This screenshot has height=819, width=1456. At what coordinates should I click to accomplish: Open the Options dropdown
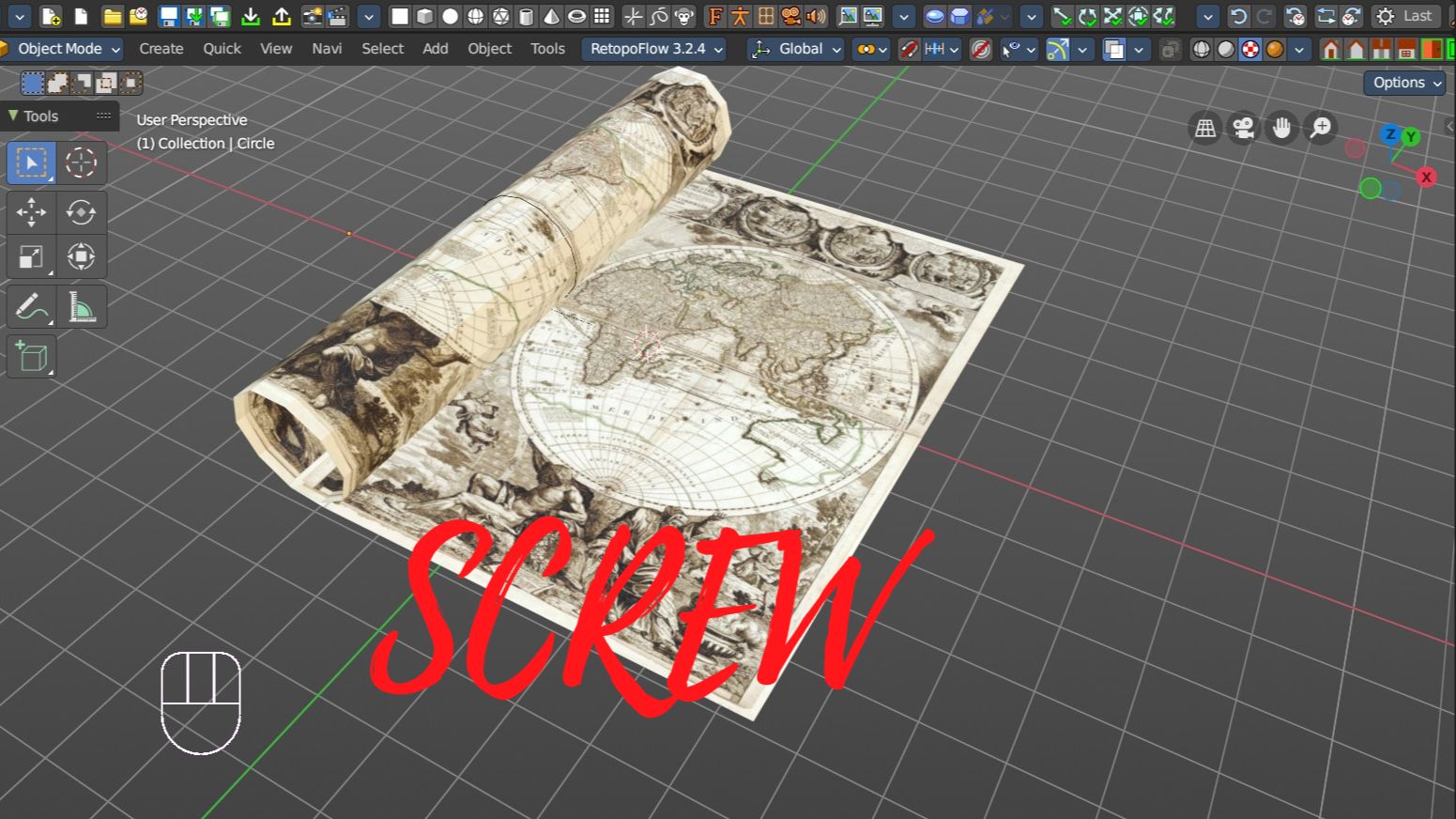[x=1405, y=83]
